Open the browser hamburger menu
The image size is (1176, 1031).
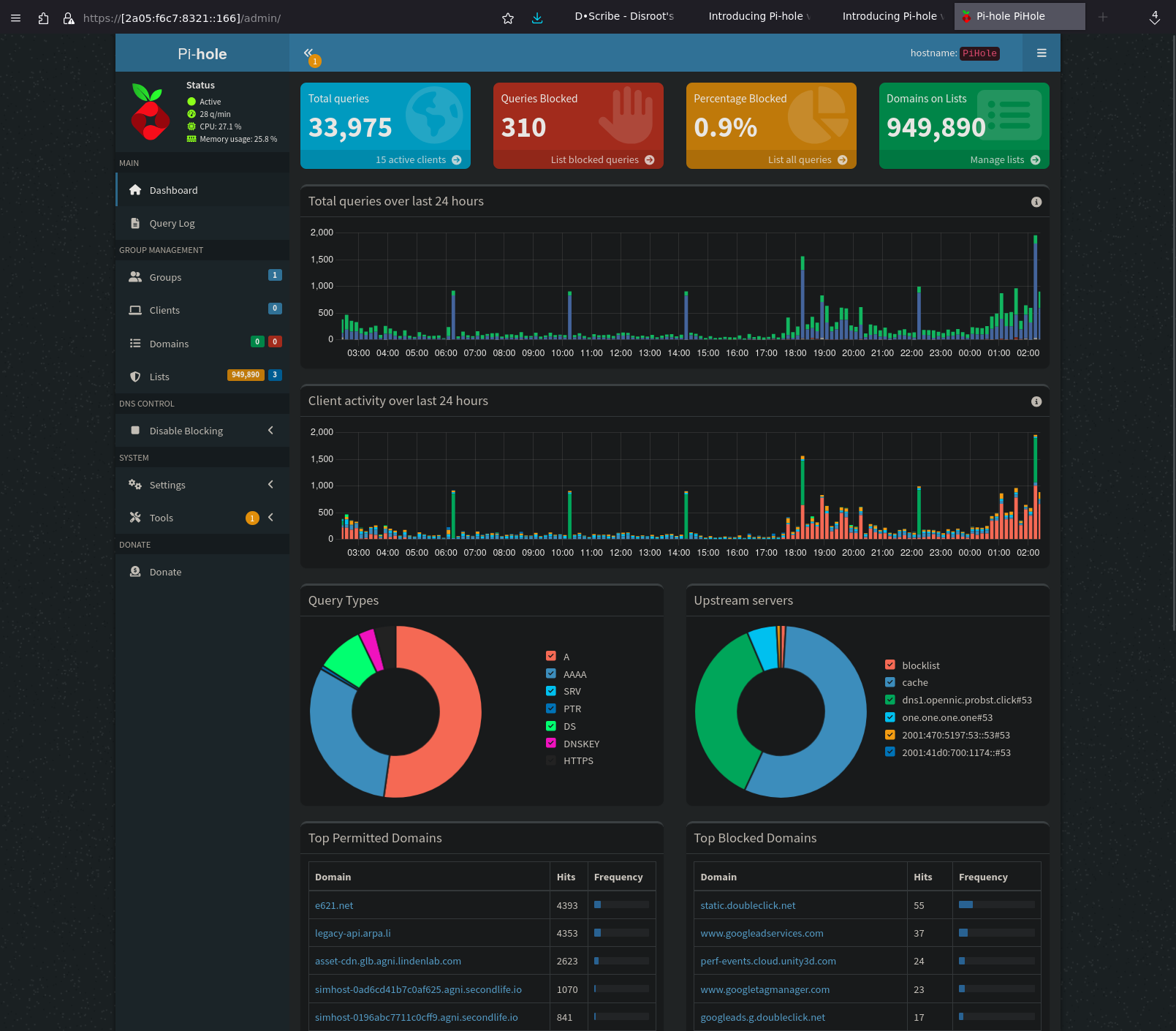(x=15, y=18)
